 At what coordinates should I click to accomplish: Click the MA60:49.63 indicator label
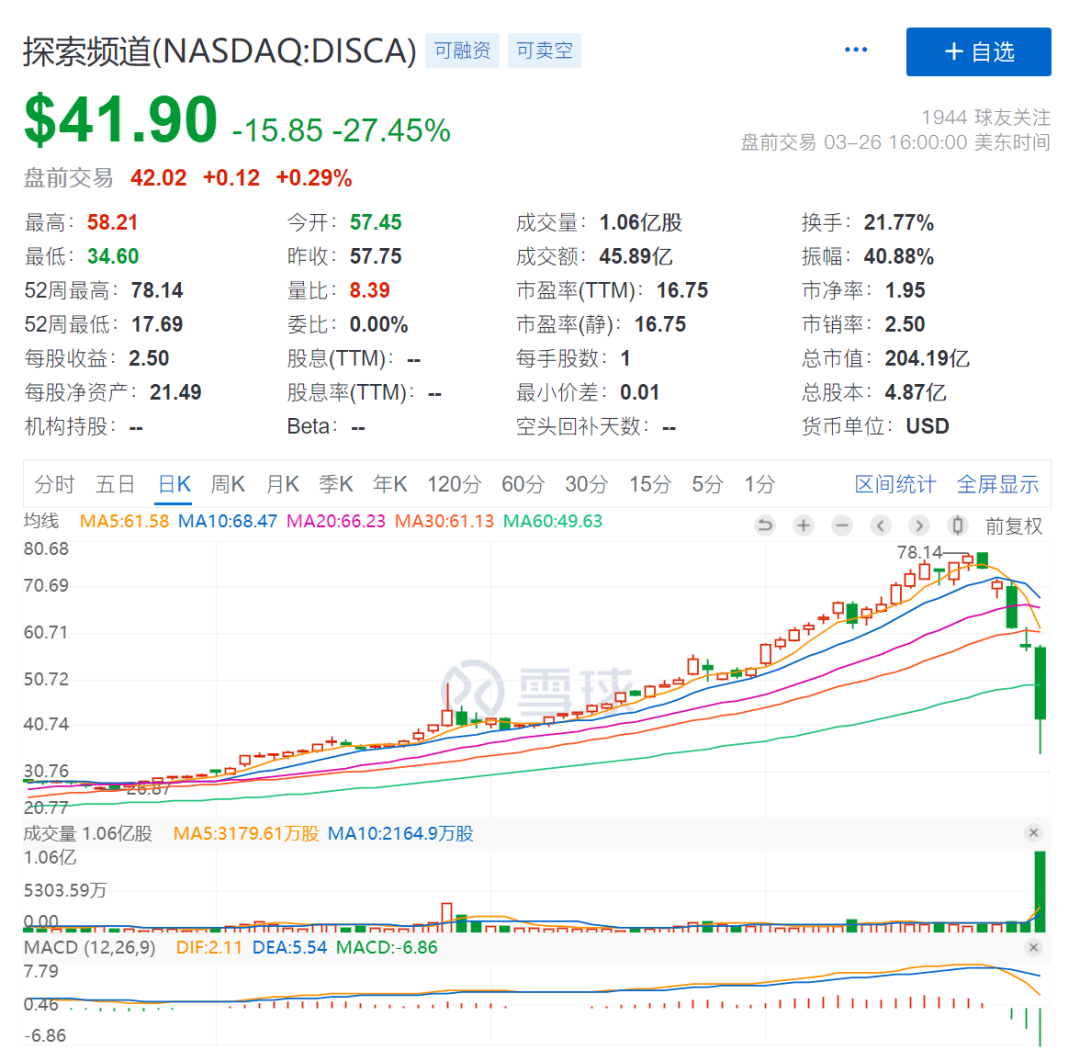pyautogui.click(x=552, y=521)
